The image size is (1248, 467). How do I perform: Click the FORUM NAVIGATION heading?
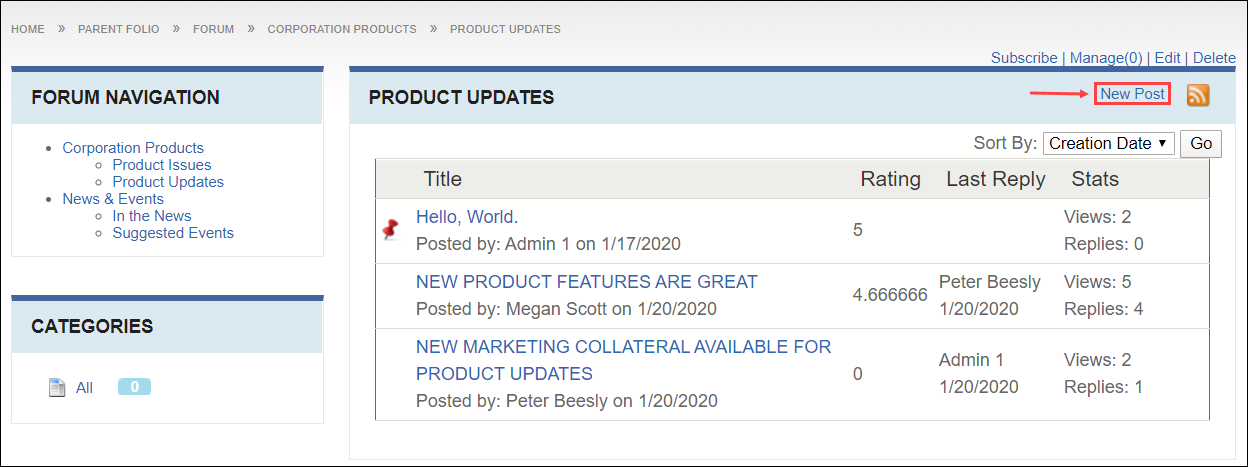(x=126, y=98)
